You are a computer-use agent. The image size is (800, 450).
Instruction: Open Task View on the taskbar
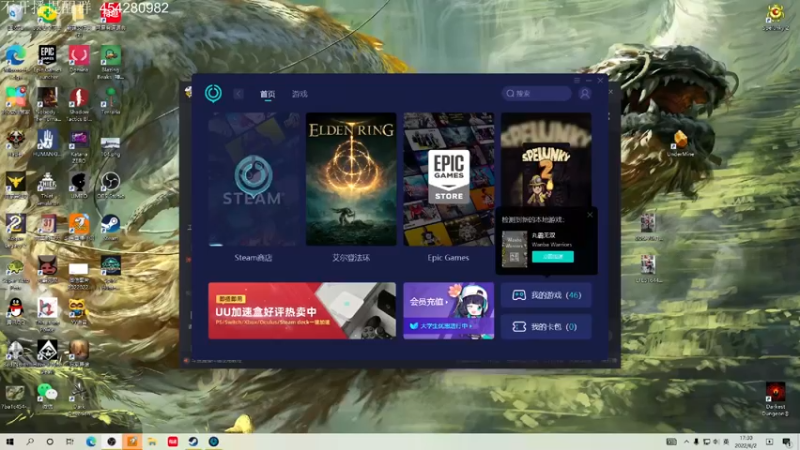(70, 441)
